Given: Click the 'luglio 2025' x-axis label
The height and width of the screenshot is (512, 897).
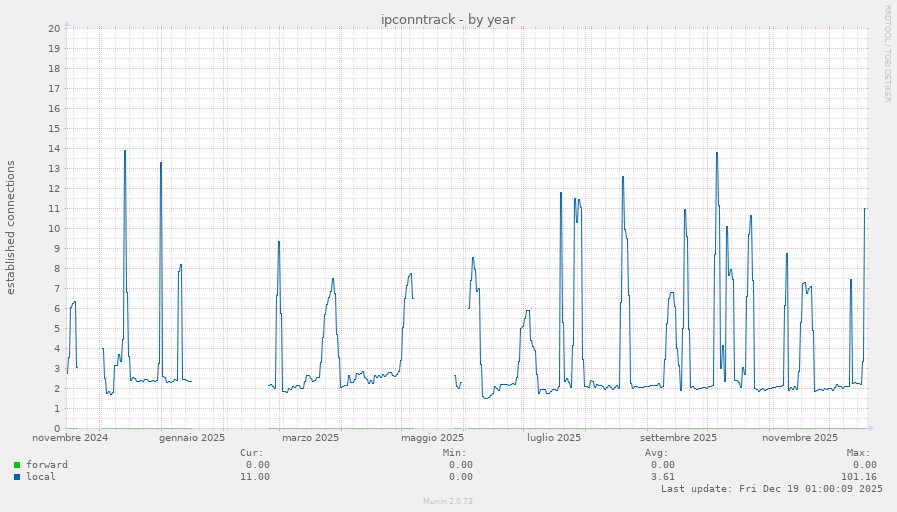Looking at the screenshot, I should click(554, 438).
